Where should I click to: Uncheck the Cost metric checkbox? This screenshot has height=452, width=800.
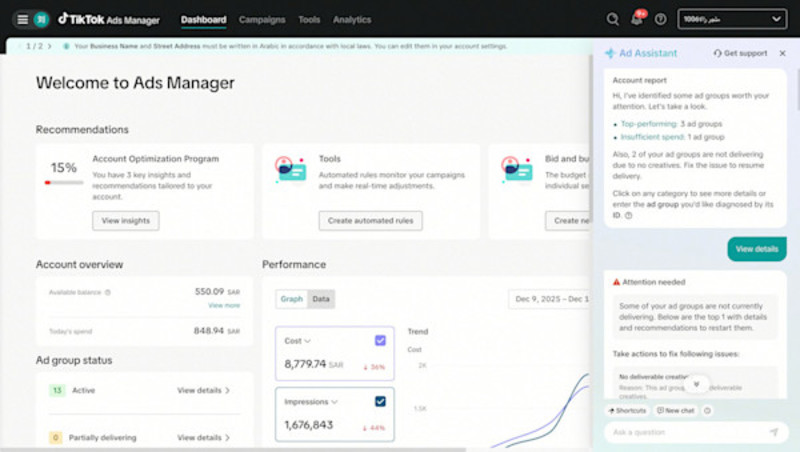tap(380, 341)
